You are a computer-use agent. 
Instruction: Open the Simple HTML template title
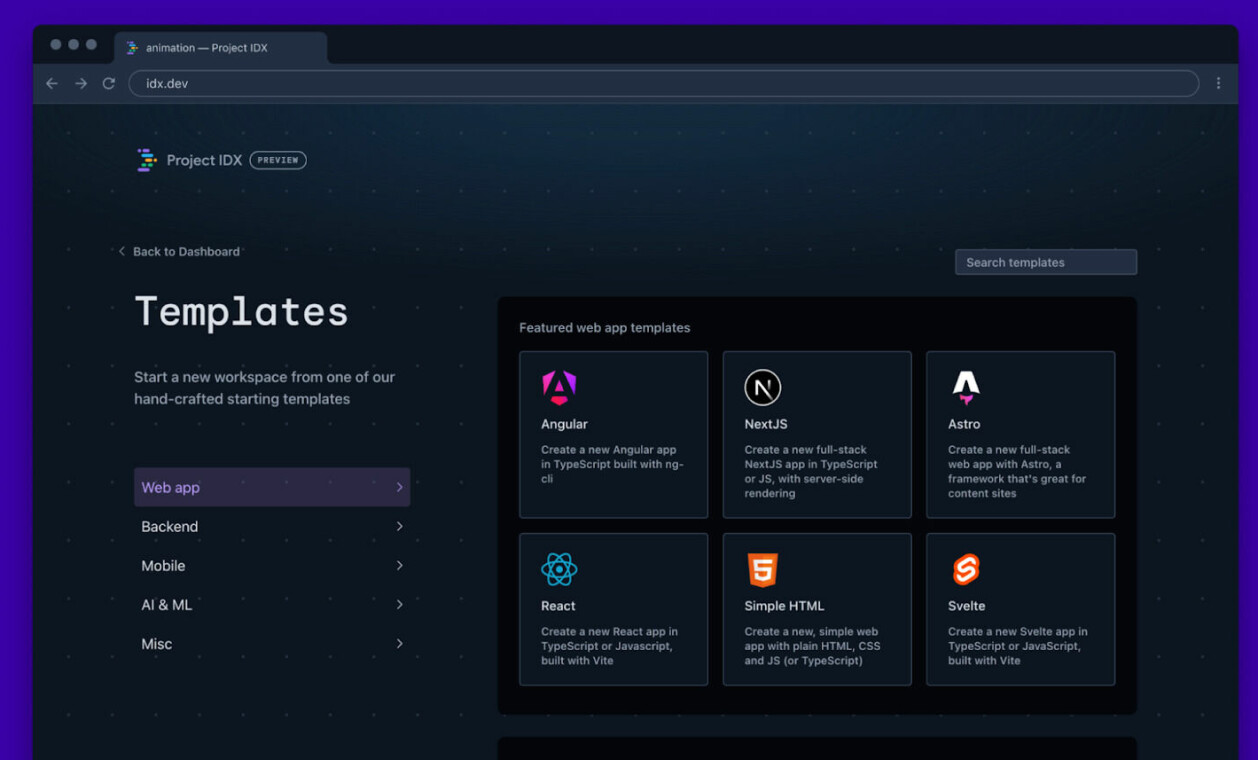(784, 606)
